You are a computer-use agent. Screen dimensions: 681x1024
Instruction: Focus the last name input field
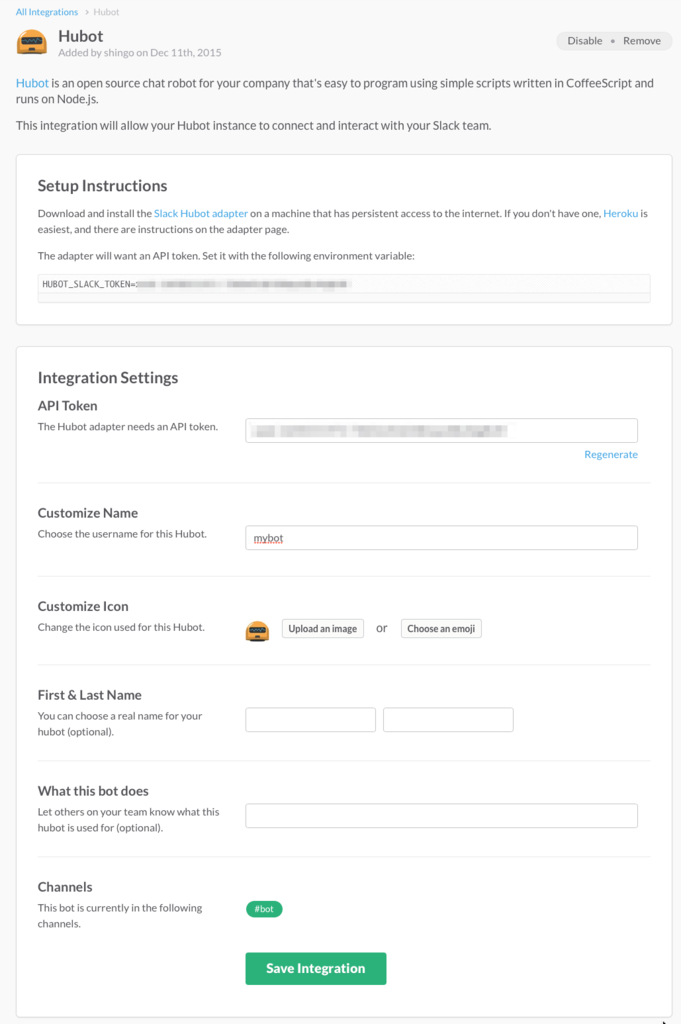click(448, 720)
